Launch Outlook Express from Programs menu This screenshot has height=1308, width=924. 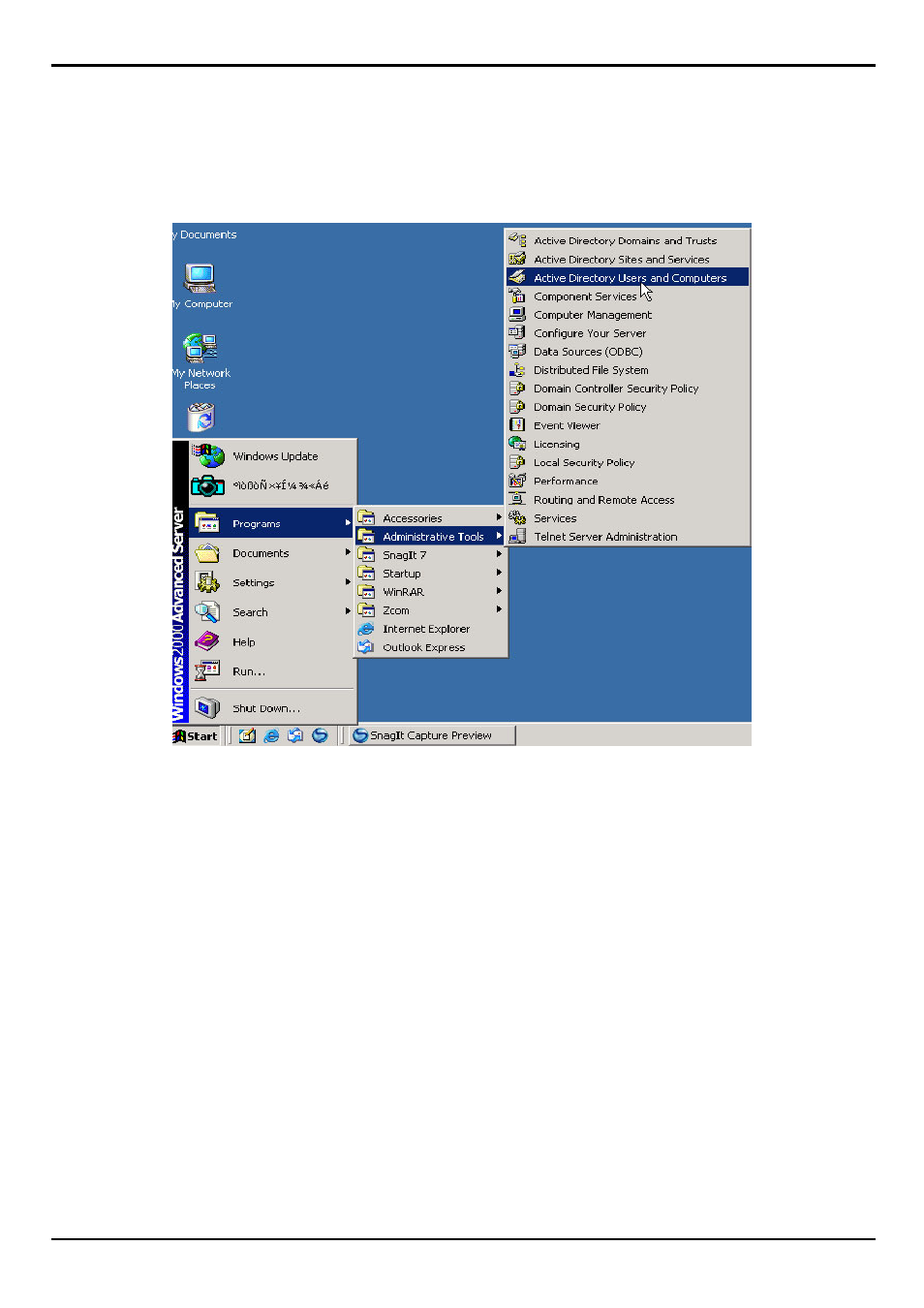(431, 647)
